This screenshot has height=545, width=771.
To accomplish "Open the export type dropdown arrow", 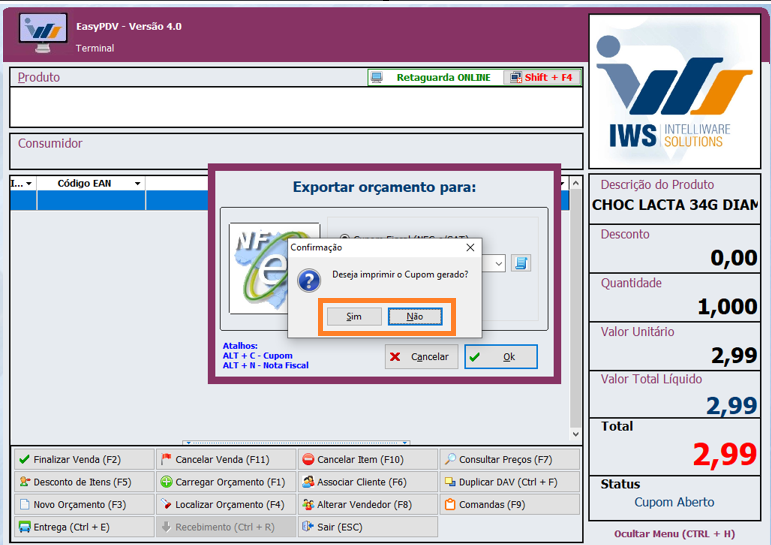I will point(500,264).
